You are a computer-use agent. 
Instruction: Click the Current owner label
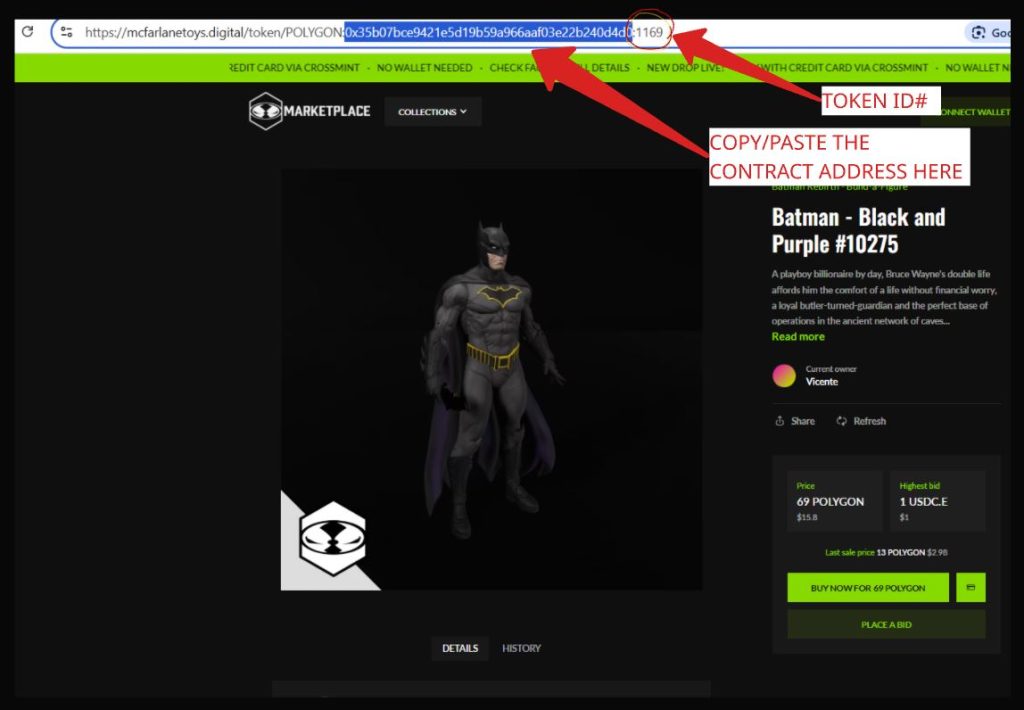[831, 368]
